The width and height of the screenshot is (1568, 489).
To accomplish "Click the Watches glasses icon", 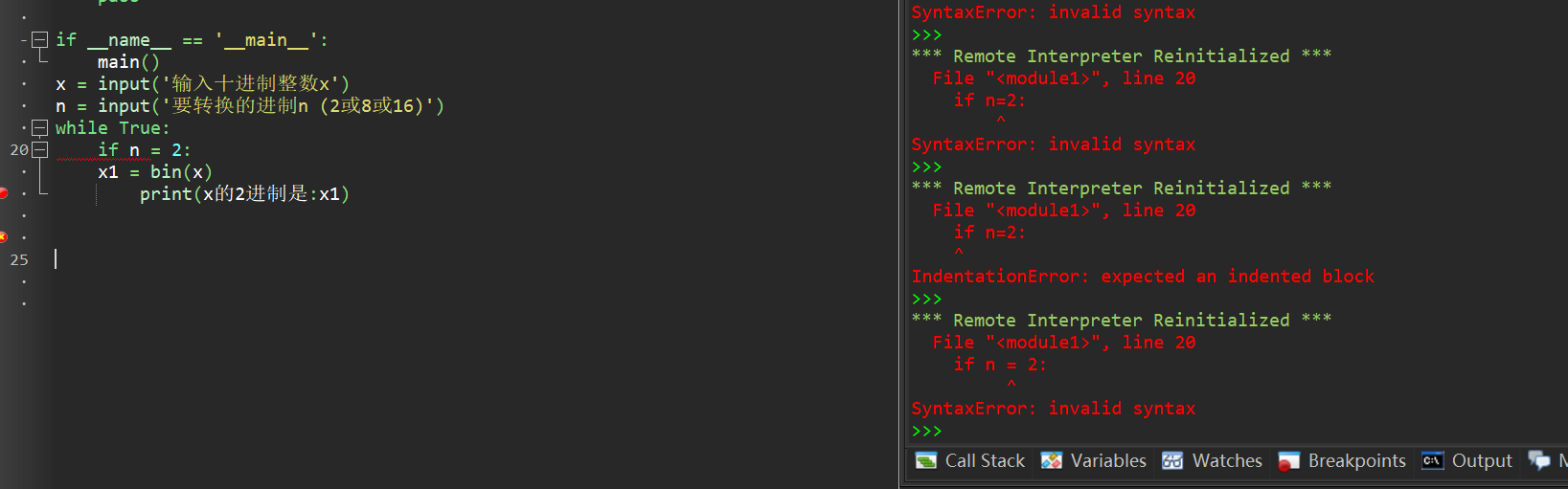I will [1172, 461].
